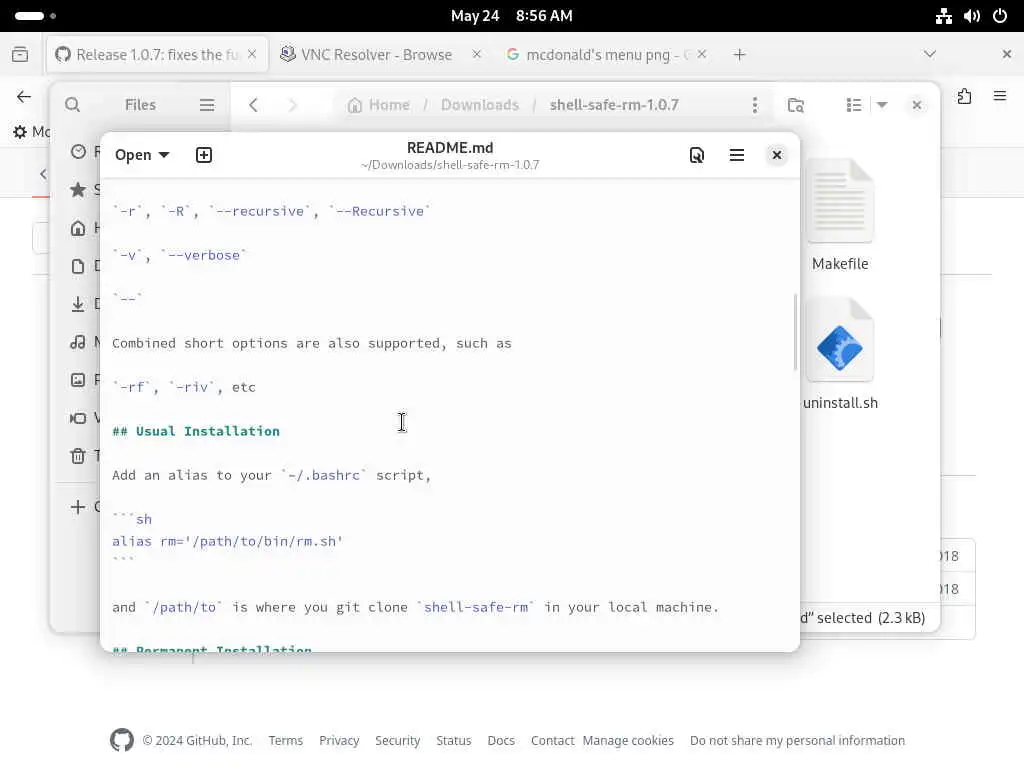This screenshot has height=768, width=1024.
Task: Open the text editor hamburger menu
Action: pyautogui.click(x=737, y=155)
